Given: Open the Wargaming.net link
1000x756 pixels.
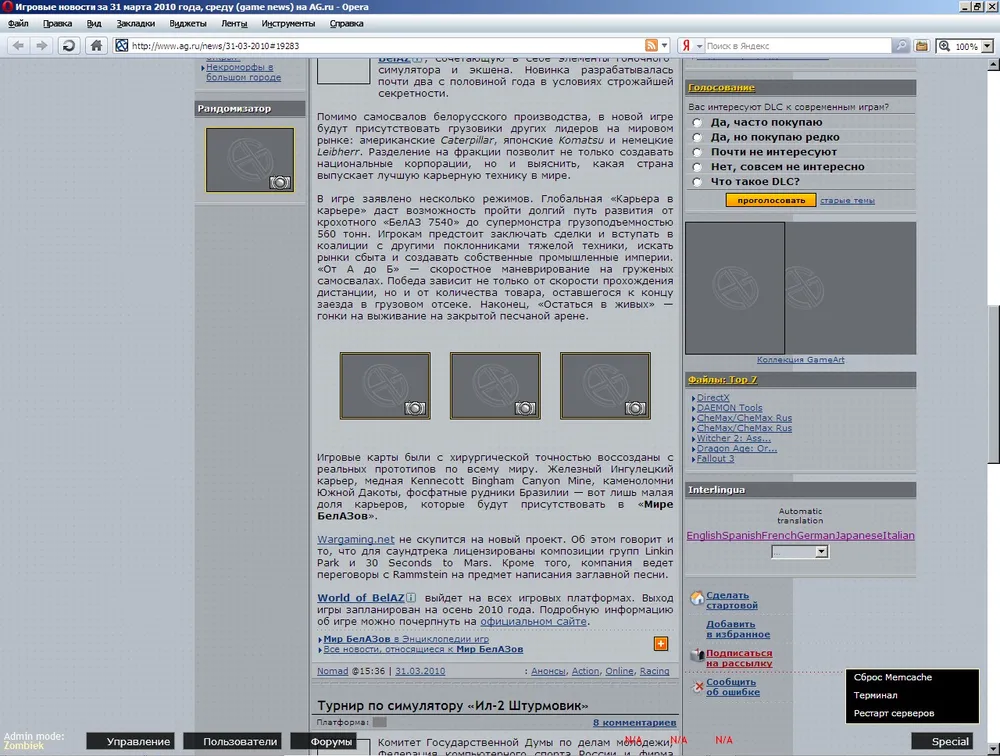Looking at the screenshot, I should [x=356, y=539].
